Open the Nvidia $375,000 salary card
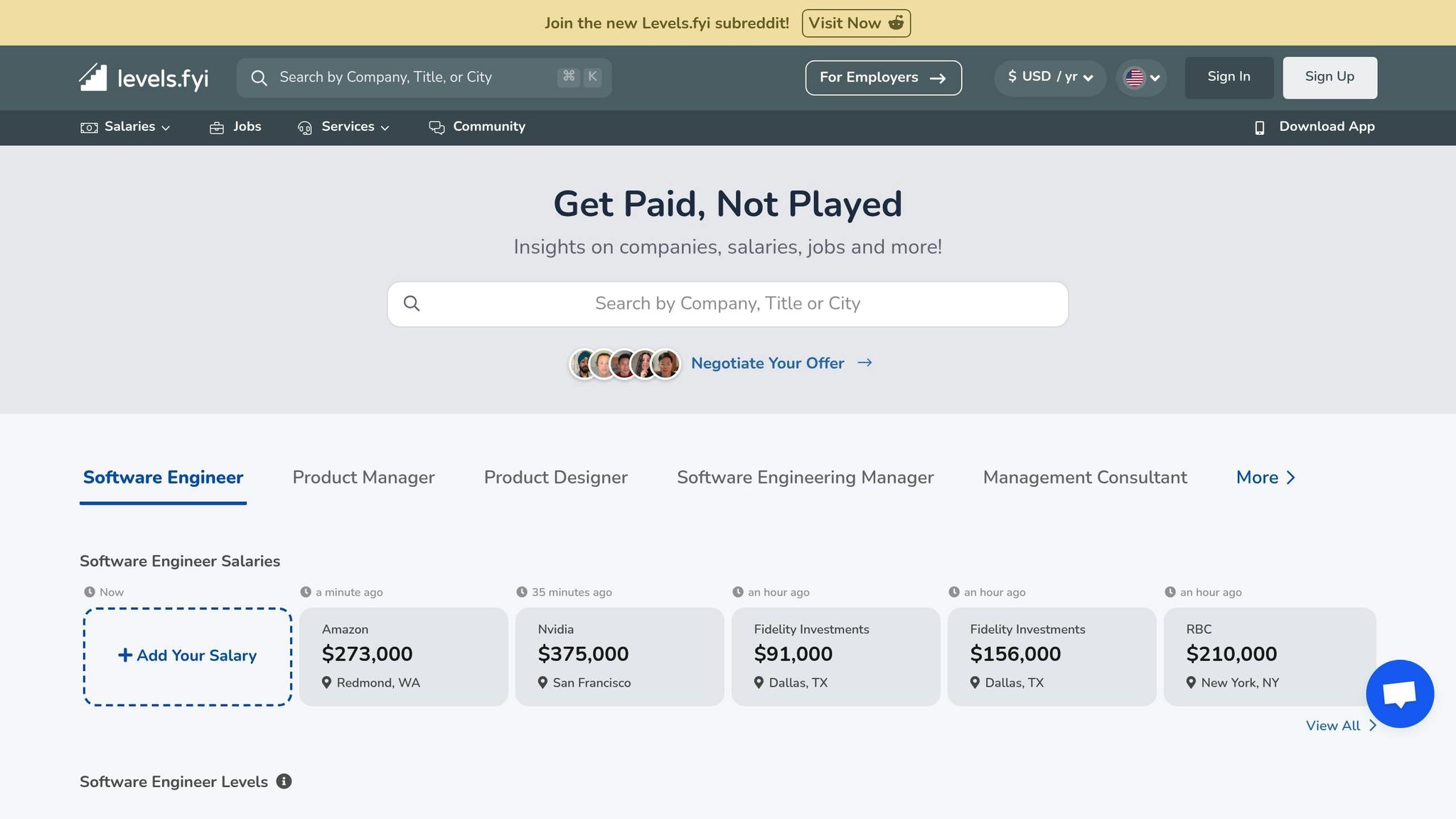Screen dimensions: 1456x819 pyautogui.click(x=619, y=656)
